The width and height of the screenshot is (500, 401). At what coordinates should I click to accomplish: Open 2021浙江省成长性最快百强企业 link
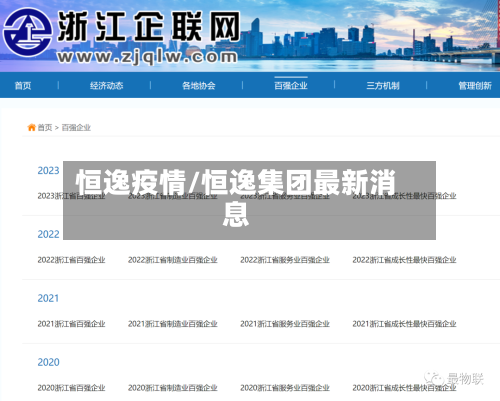[x=404, y=324]
